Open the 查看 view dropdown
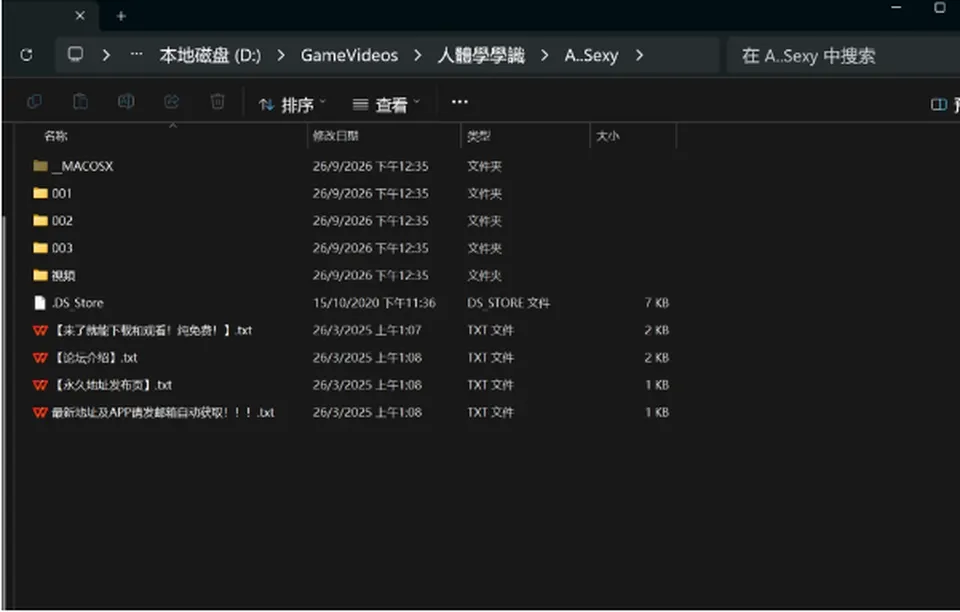 (x=386, y=105)
